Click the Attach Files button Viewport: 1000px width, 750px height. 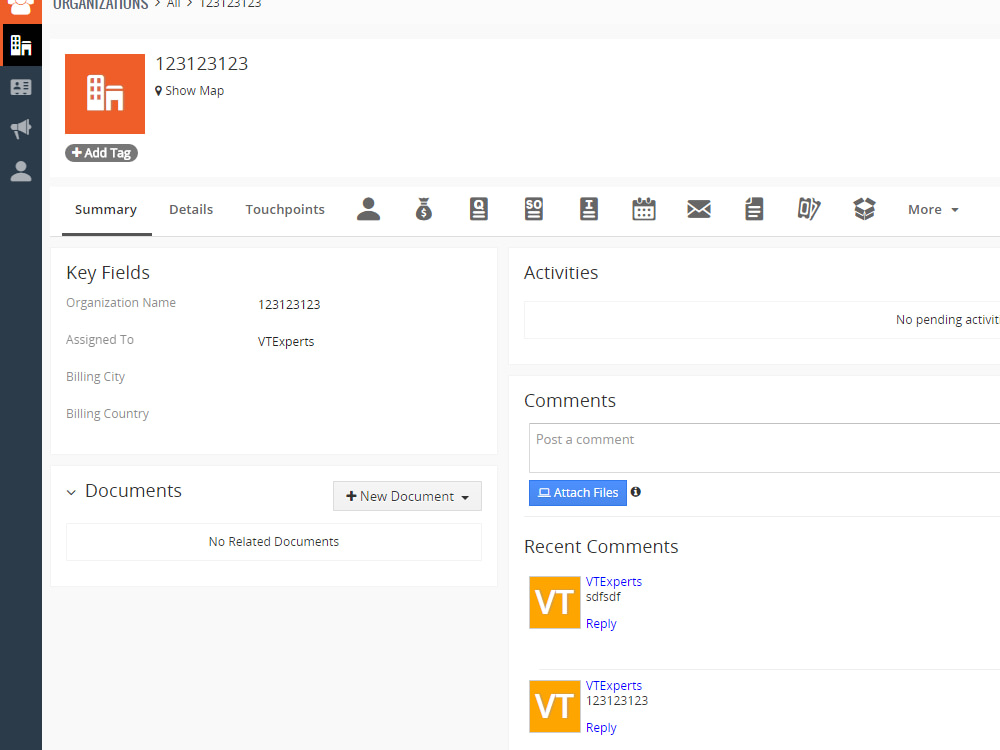point(578,493)
